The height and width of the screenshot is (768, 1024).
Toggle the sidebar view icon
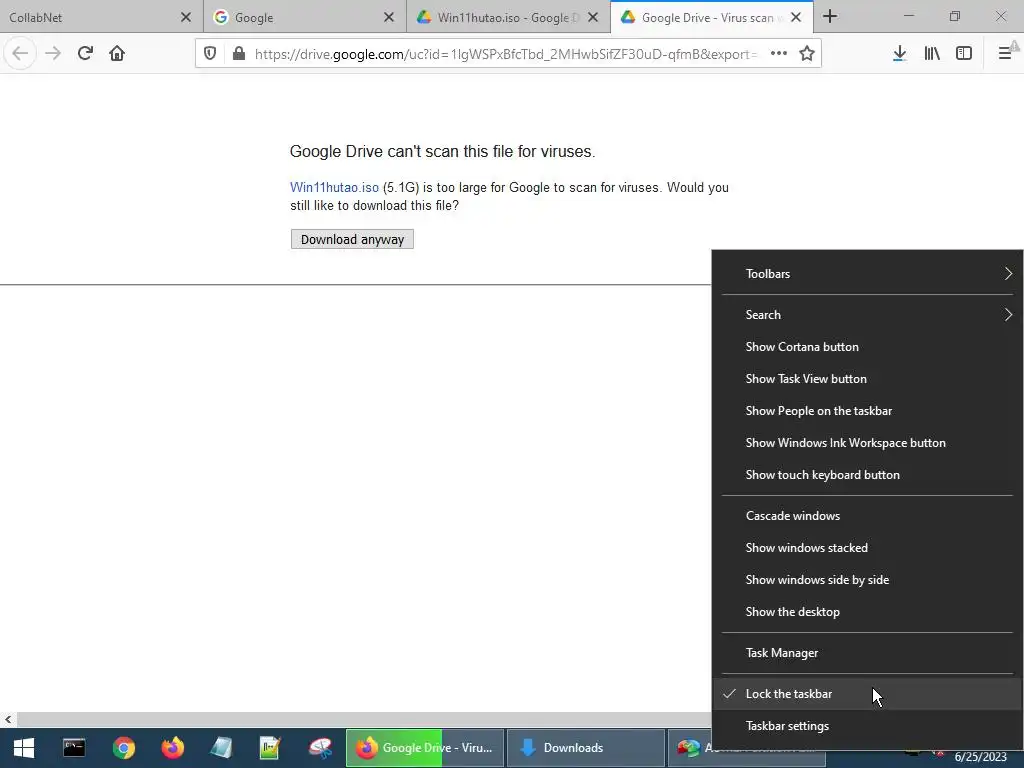click(964, 54)
